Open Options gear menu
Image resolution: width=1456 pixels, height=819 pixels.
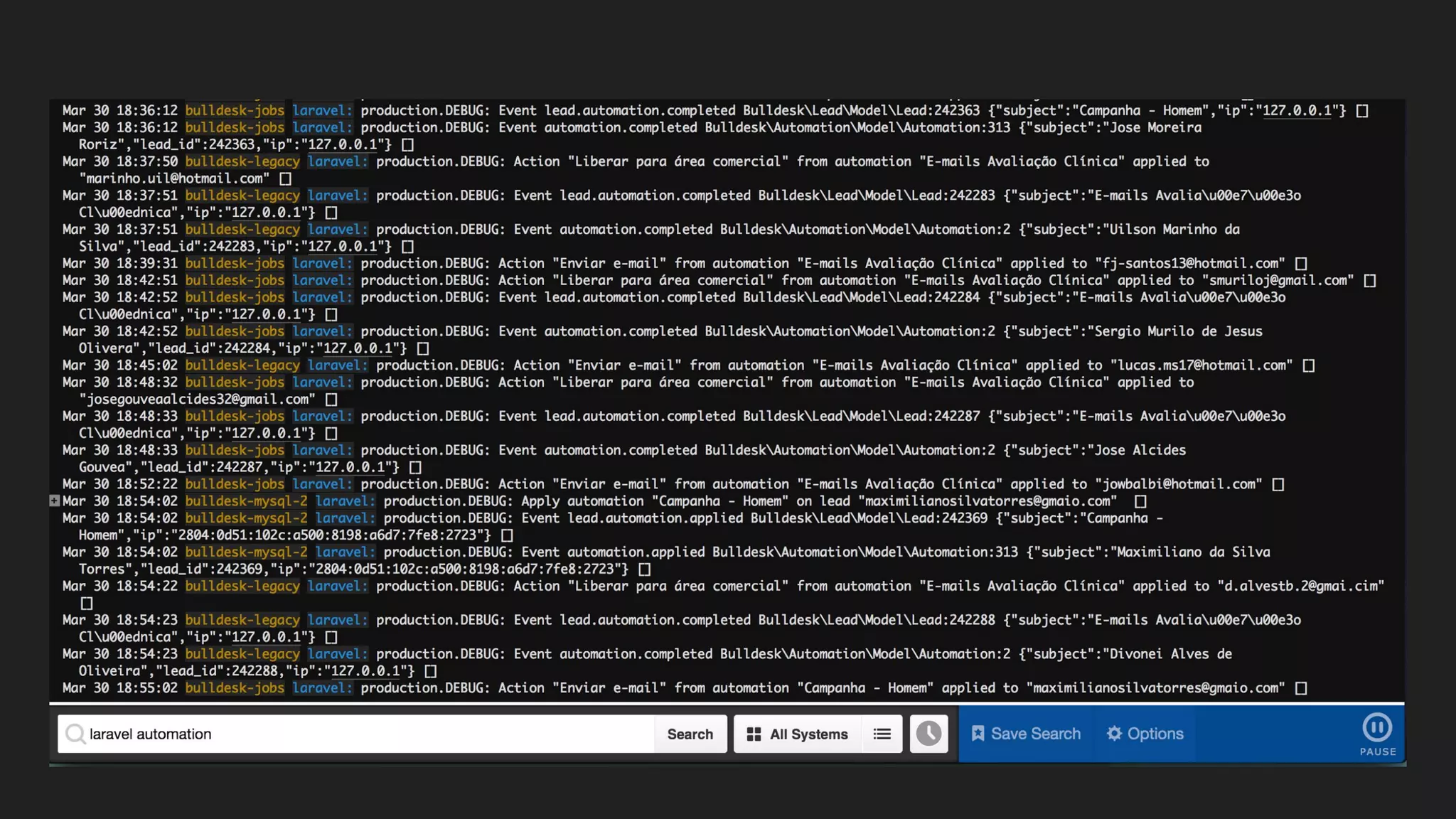[x=1145, y=734]
